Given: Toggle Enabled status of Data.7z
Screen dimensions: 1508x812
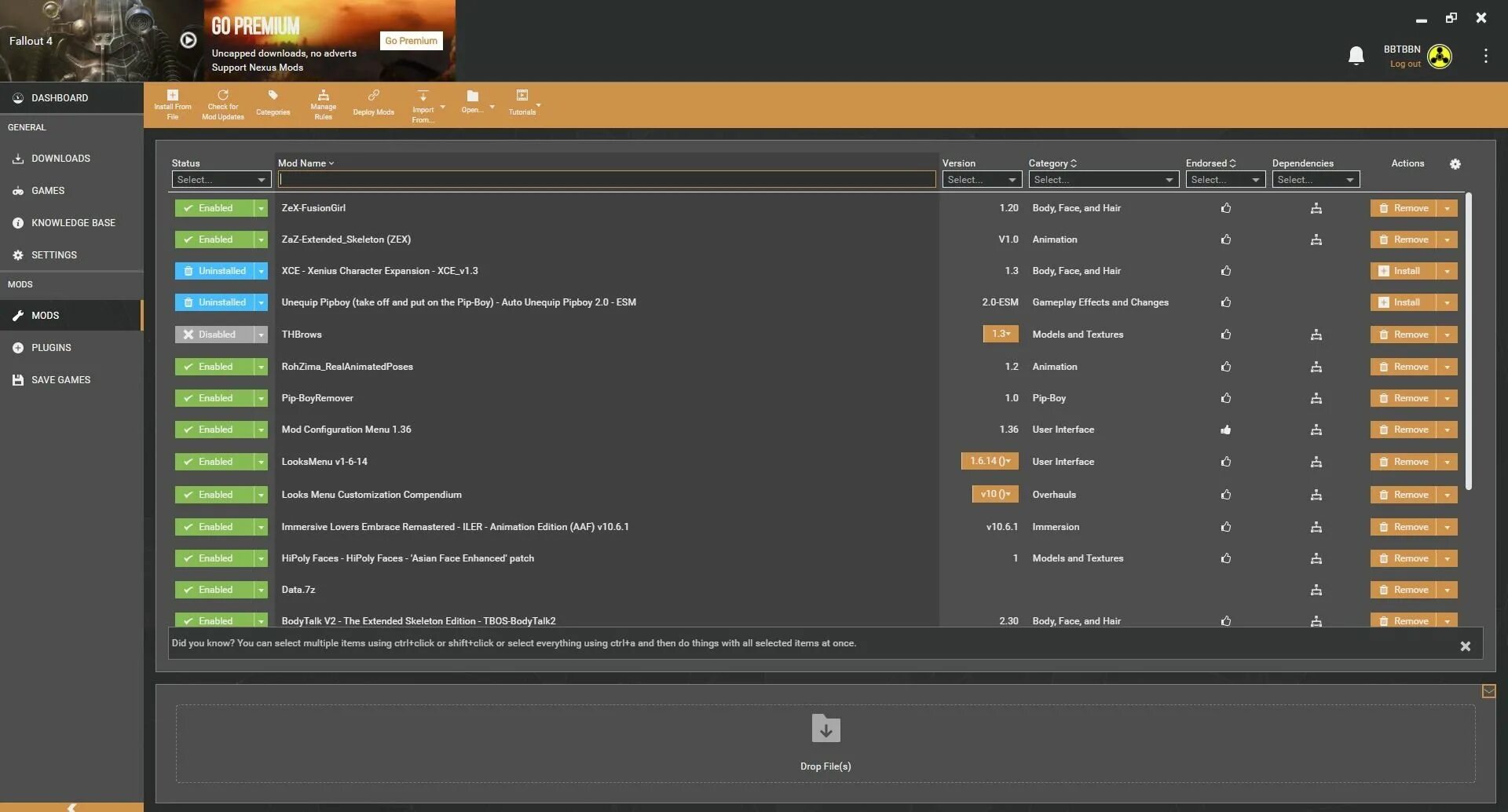Looking at the screenshot, I should tap(214, 590).
